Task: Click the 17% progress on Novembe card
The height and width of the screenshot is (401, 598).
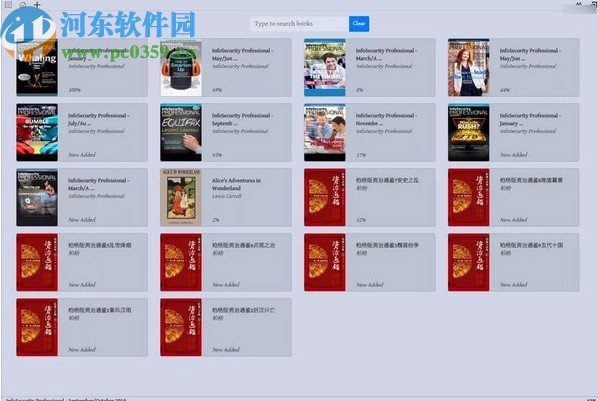Action: (361, 155)
